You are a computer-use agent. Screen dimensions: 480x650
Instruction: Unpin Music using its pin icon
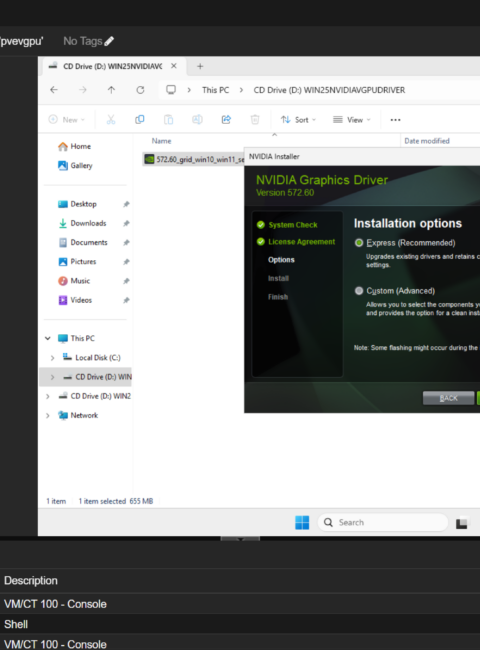(126, 281)
